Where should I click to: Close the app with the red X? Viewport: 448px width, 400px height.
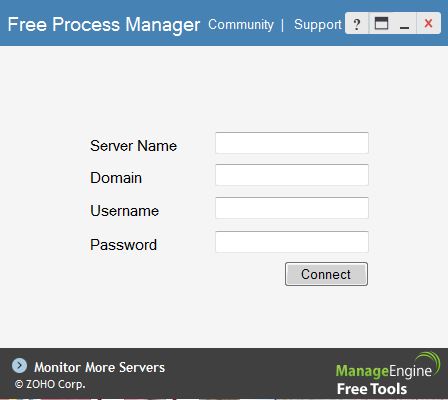pos(428,24)
